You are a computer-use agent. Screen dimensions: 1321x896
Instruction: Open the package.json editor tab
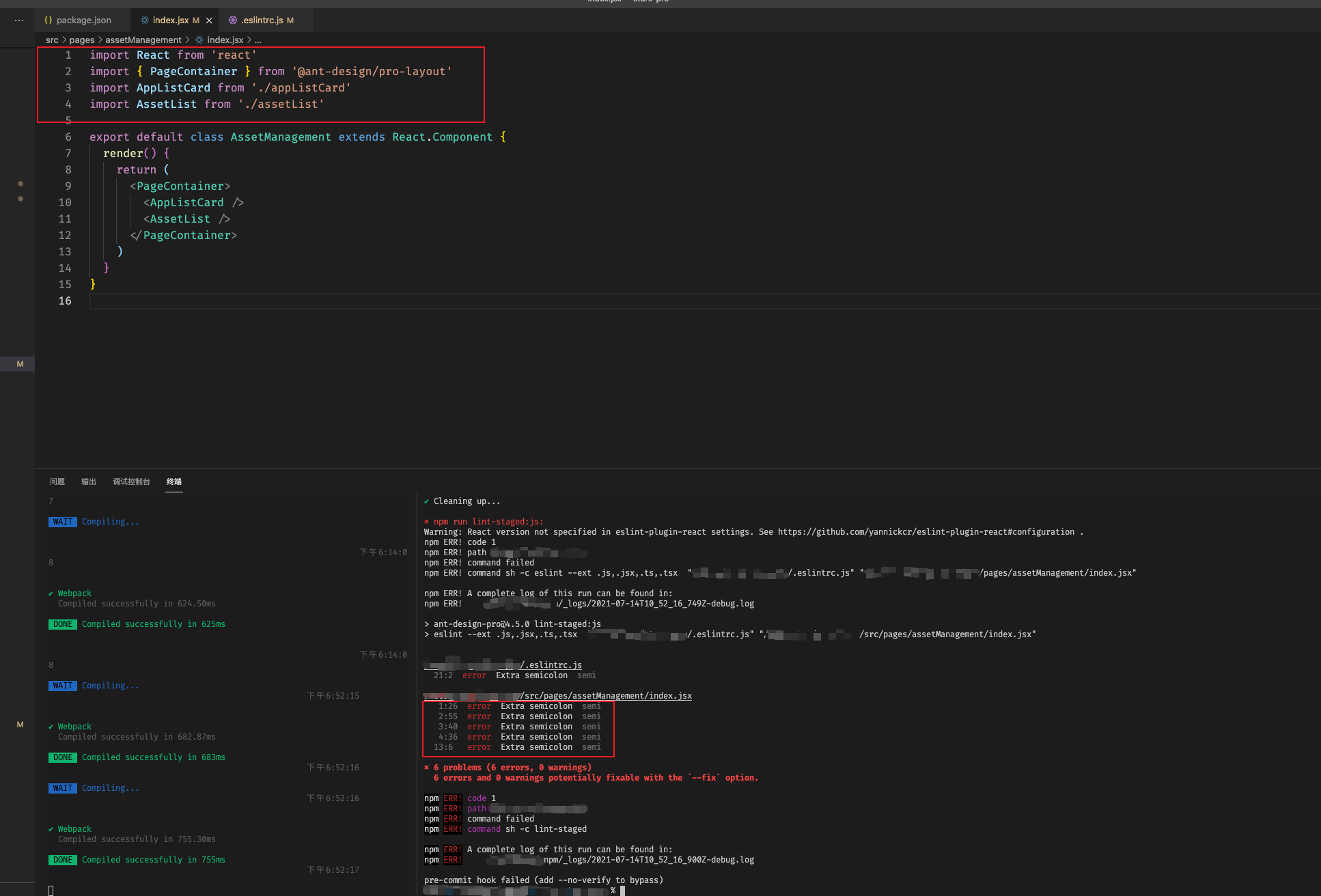83,20
